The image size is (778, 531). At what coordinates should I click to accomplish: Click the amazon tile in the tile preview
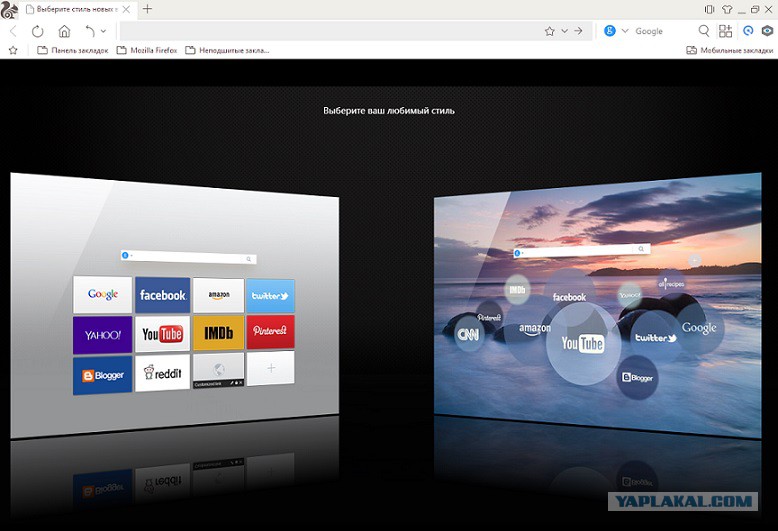click(x=219, y=295)
